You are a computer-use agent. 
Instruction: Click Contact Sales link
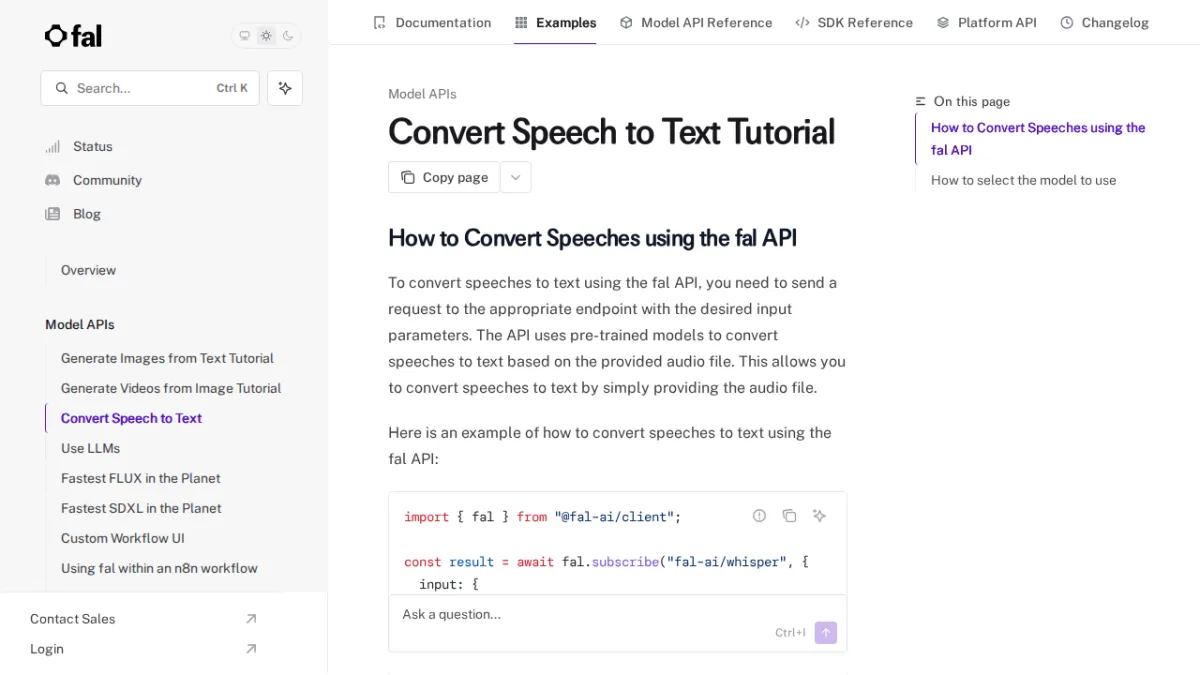coord(144,619)
